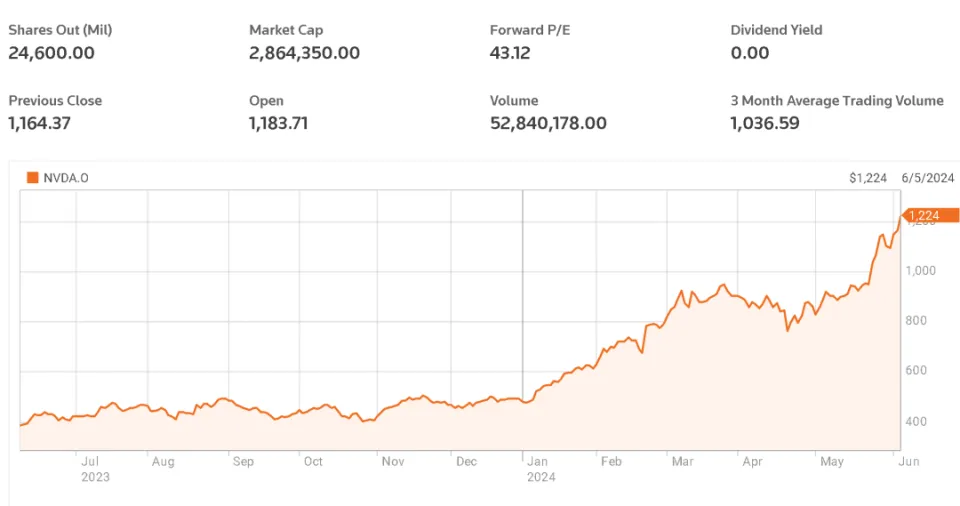
Task: Click the 3 Month Average Trading Volume label
Action: [837, 100]
